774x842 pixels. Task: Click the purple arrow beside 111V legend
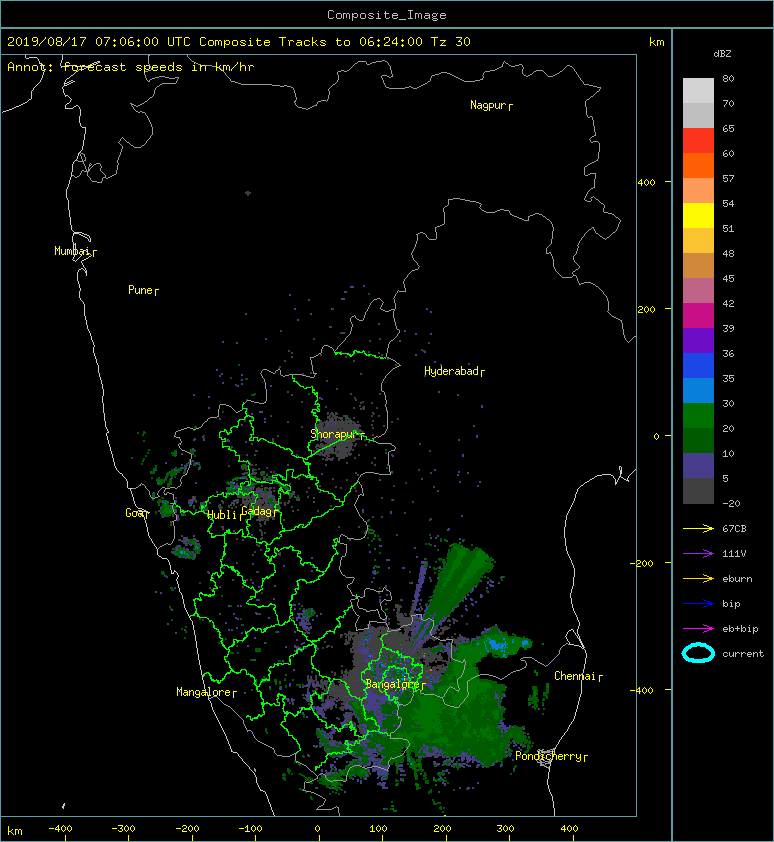point(698,554)
